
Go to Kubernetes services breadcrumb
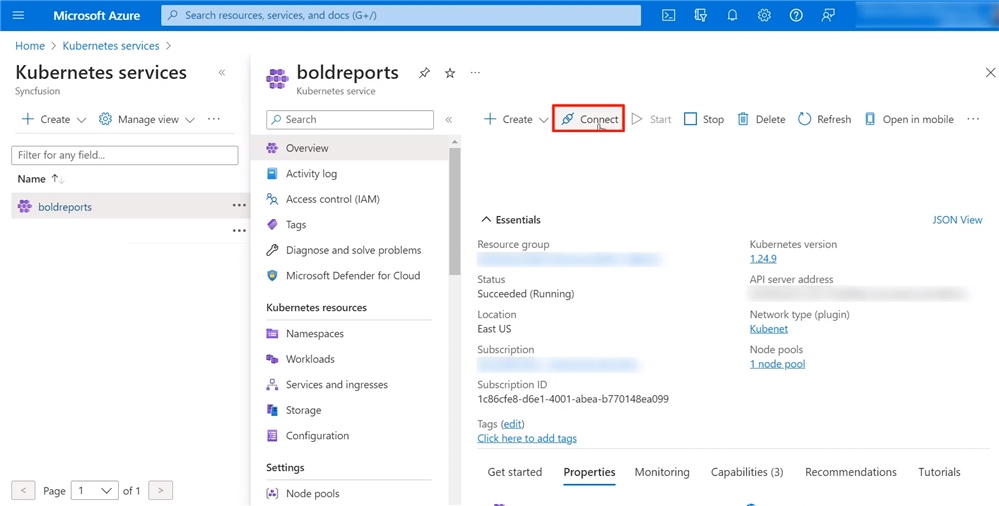[x=111, y=46]
